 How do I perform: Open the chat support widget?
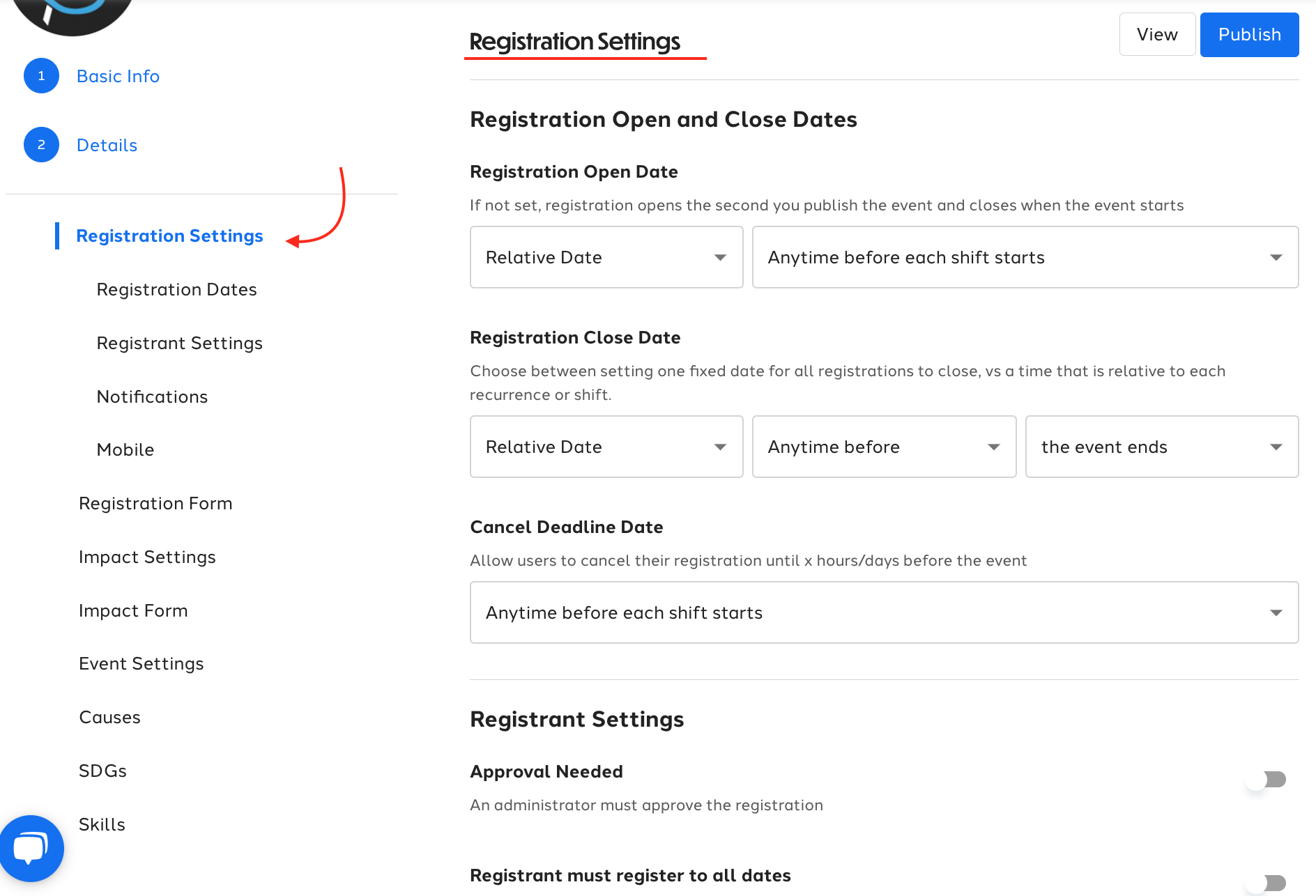pyautogui.click(x=31, y=849)
